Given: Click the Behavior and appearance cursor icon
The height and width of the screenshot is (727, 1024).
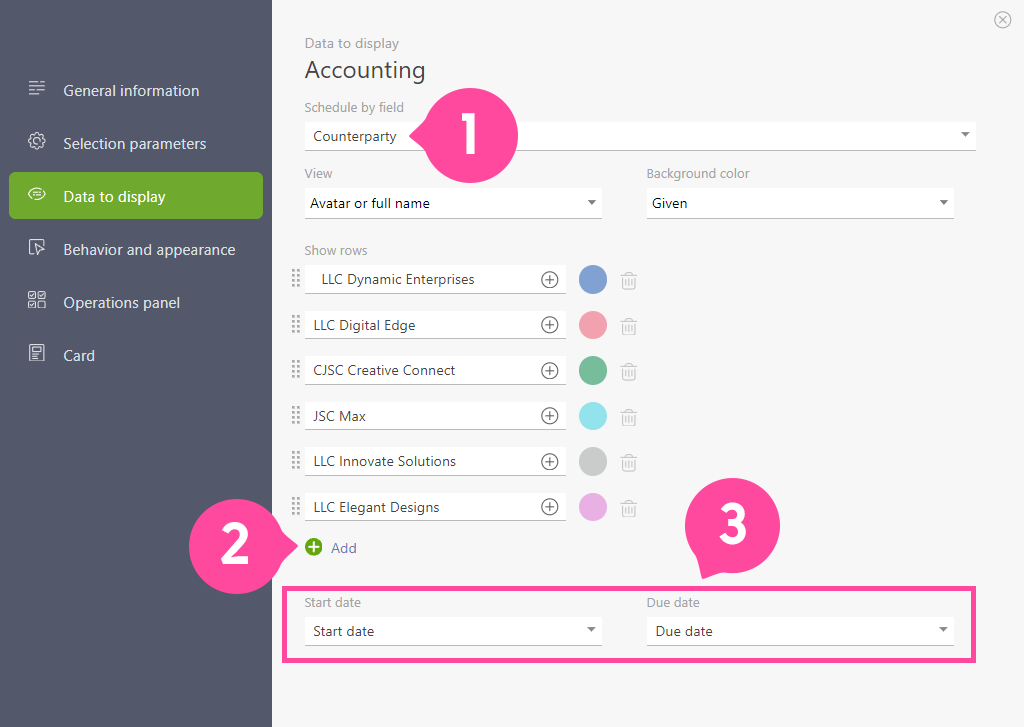Looking at the screenshot, I should [37, 247].
